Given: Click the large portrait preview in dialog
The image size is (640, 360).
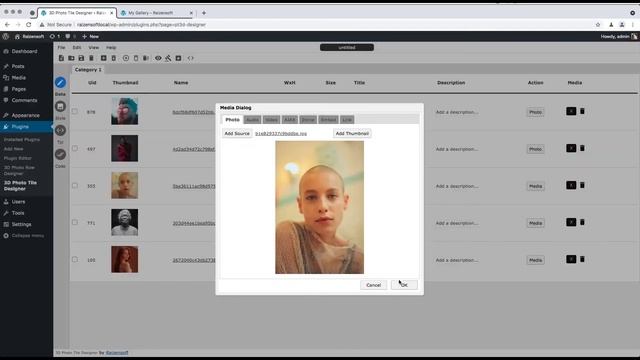Looking at the screenshot, I should pyautogui.click(x=319, y=207).
